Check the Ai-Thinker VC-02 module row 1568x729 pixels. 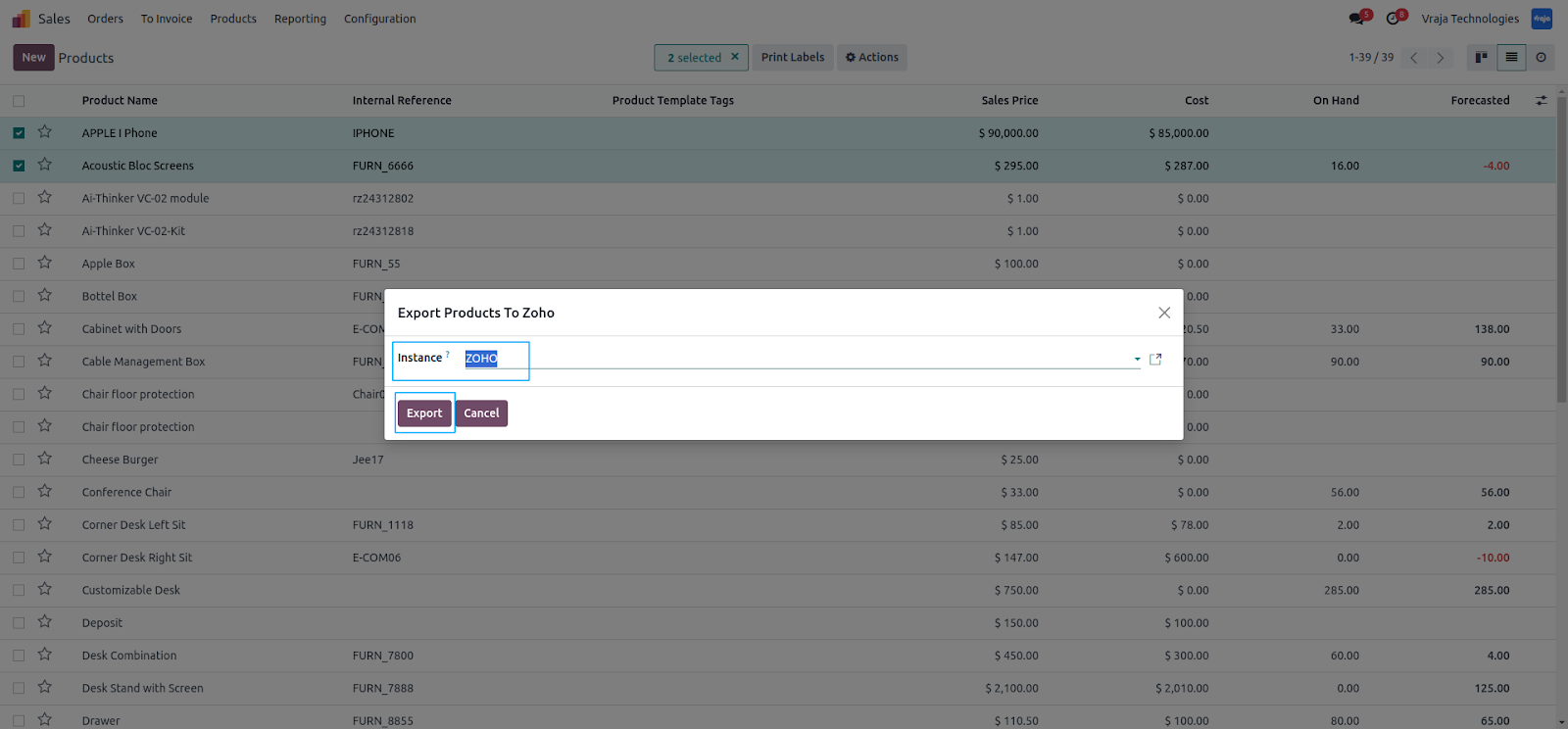tap(19, 198)
